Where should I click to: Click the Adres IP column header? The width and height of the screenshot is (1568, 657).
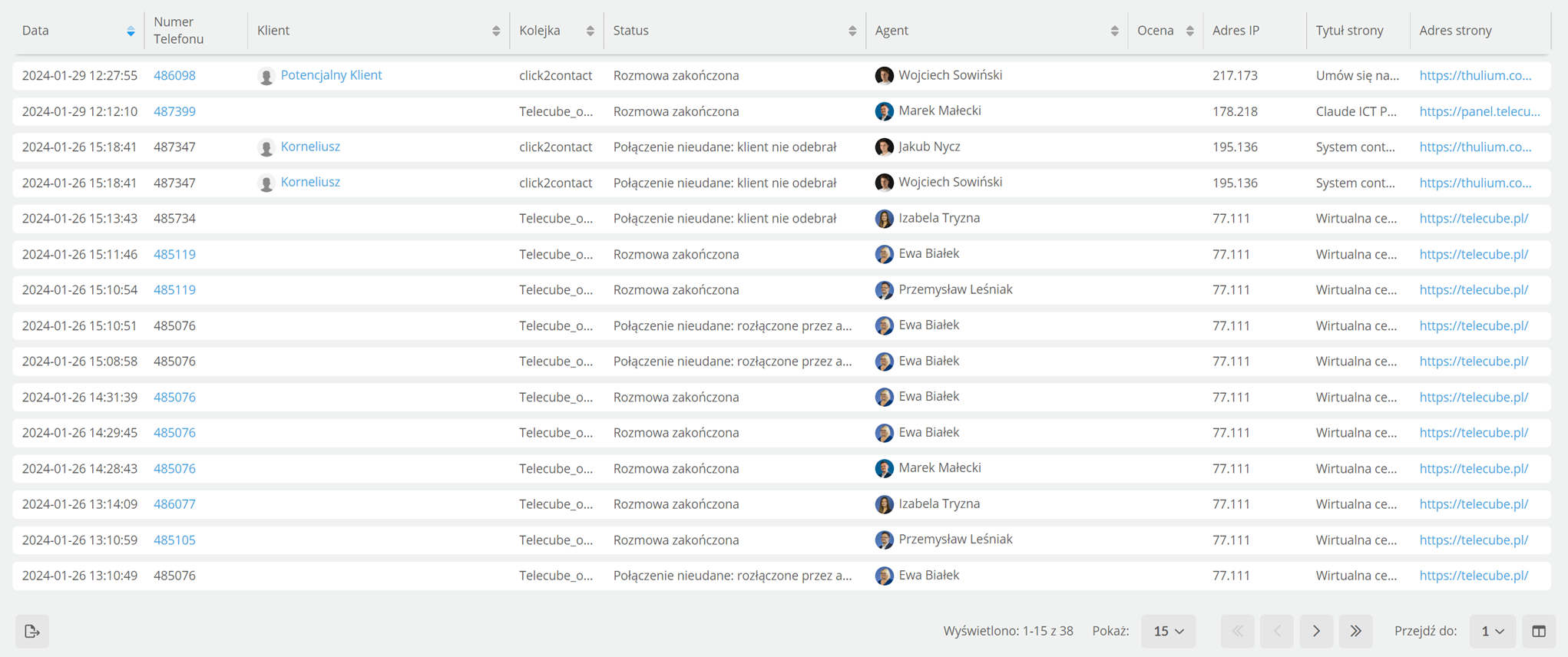pyautogui.click(x=1236, y=31)
